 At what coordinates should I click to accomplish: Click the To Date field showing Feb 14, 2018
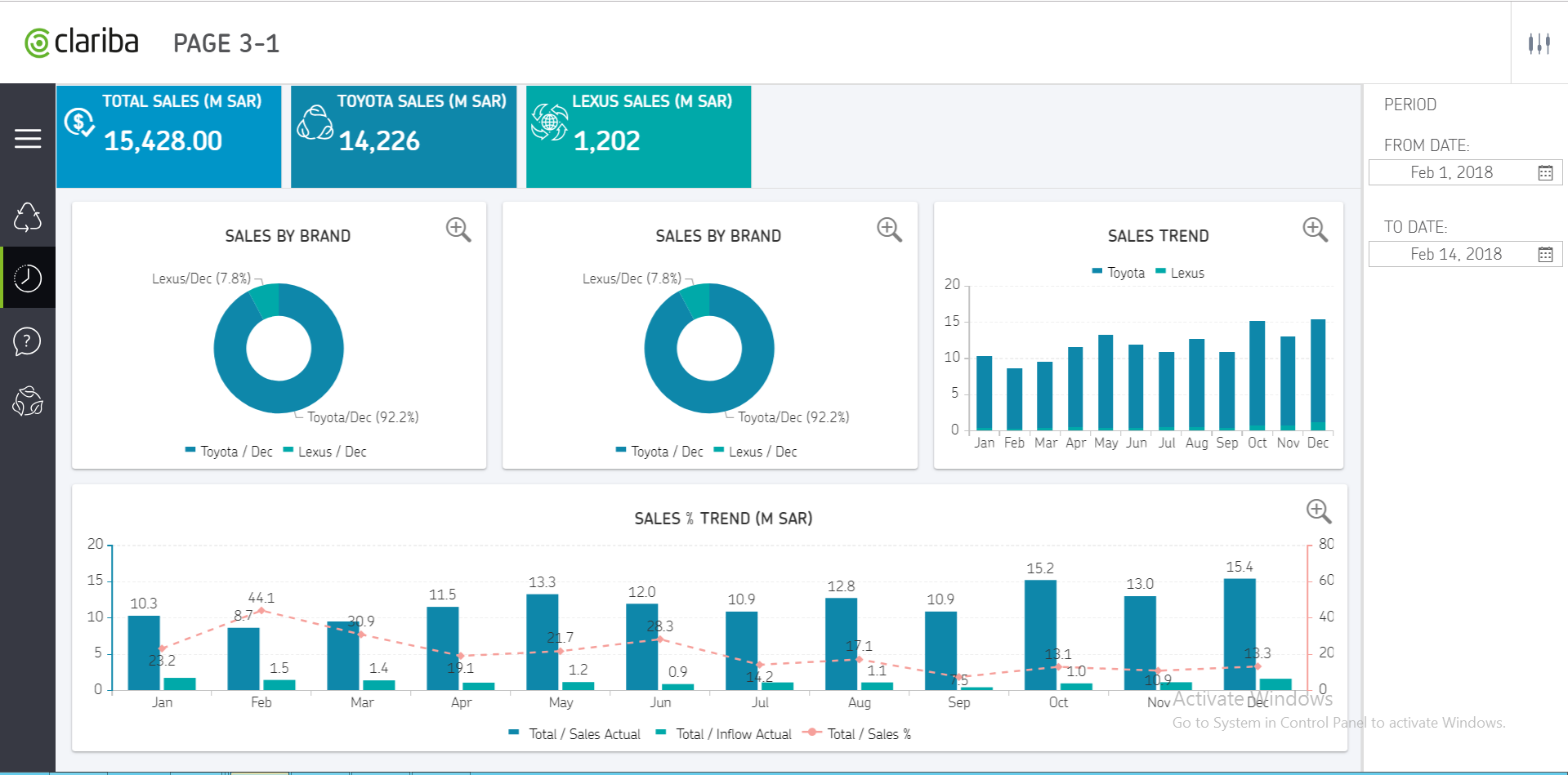point(1465,254)
